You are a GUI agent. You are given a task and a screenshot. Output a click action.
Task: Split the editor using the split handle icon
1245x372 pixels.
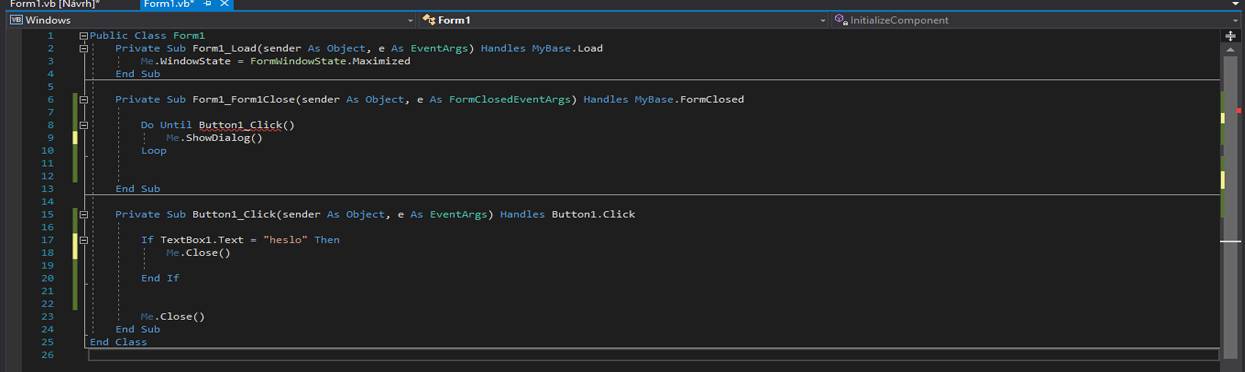(1230, 35)
